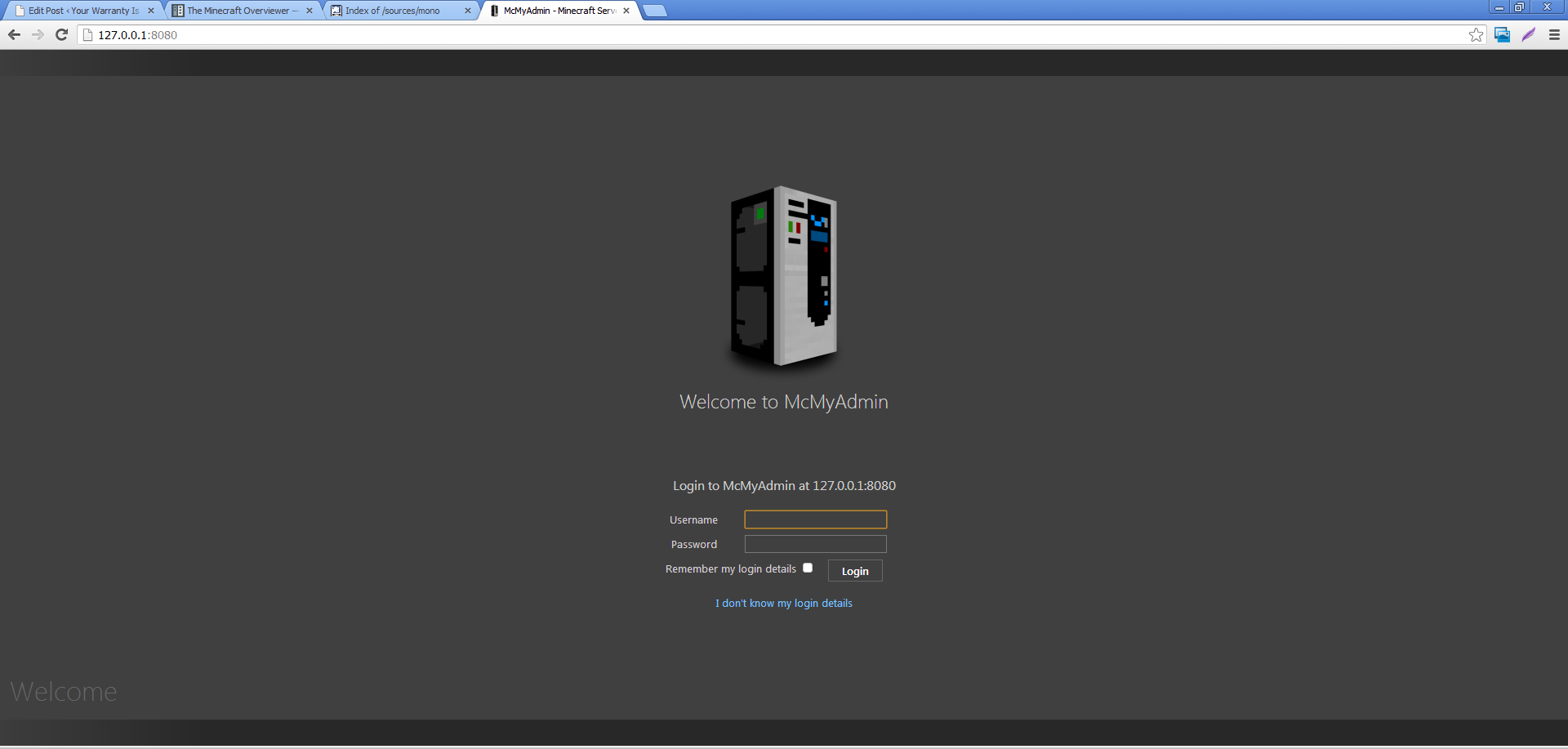Go back using browser back arrow
The image size is (1568, 749).
pyautogui.click(x=14, y=34)
